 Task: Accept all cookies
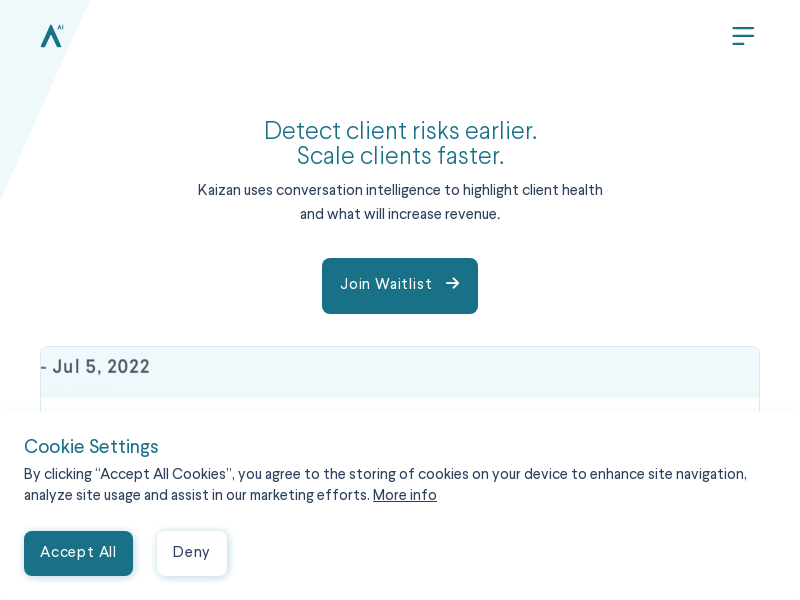pos(79,553)
